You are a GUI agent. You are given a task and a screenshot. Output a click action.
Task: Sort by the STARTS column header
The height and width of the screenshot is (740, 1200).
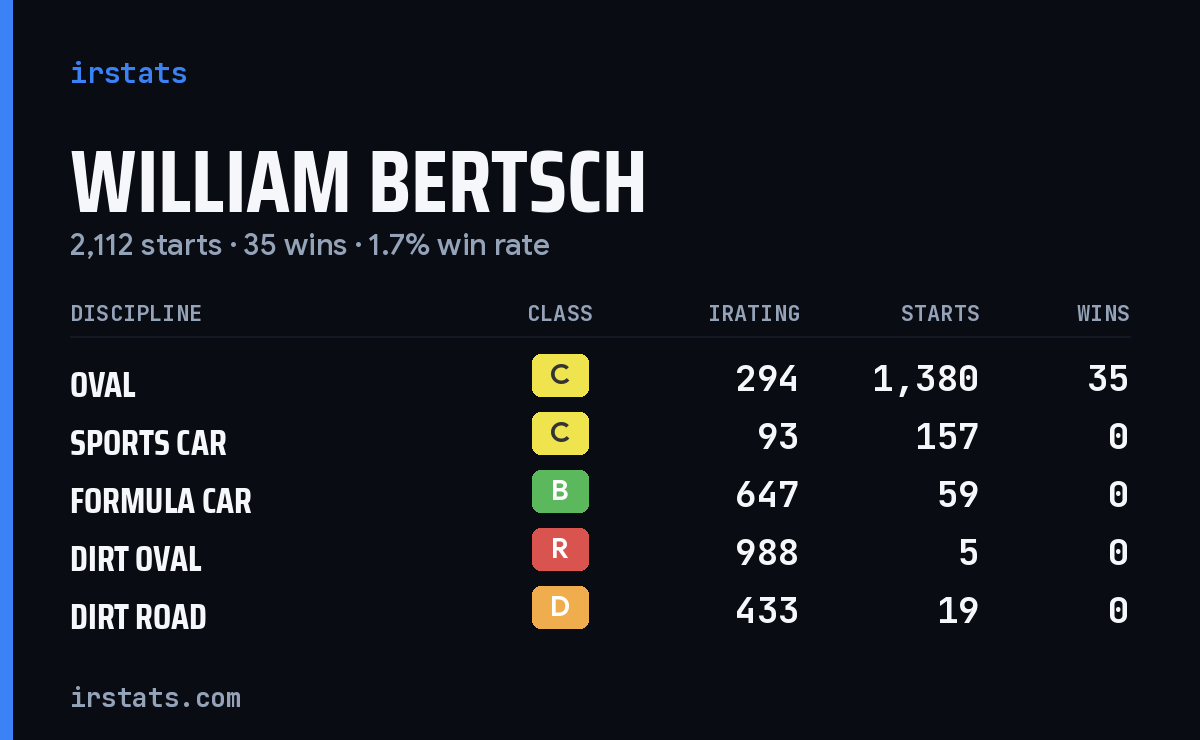(x=940, y=314)
